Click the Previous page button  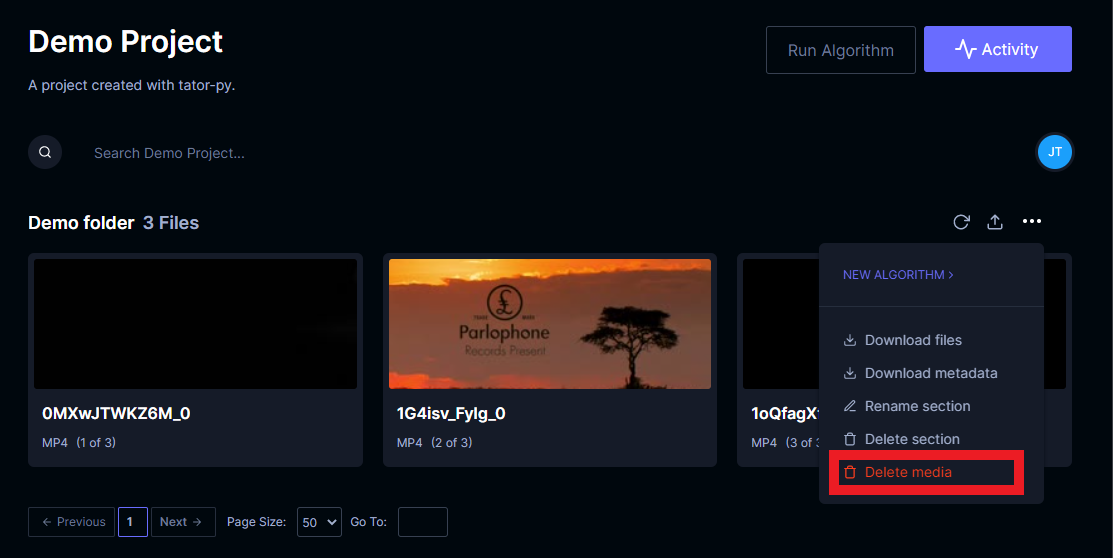click(x=72, y=522)
